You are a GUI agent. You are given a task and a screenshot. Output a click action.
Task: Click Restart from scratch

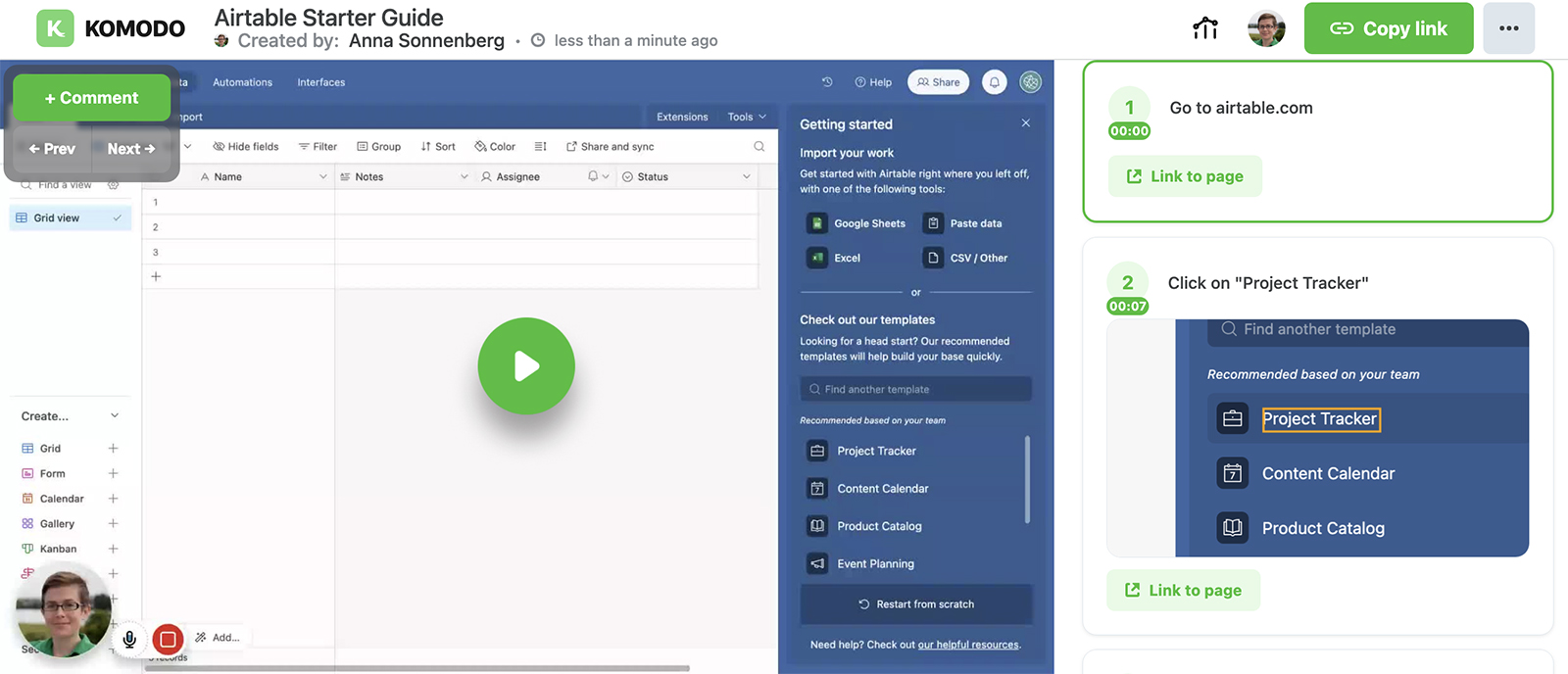tap(916, 604)
